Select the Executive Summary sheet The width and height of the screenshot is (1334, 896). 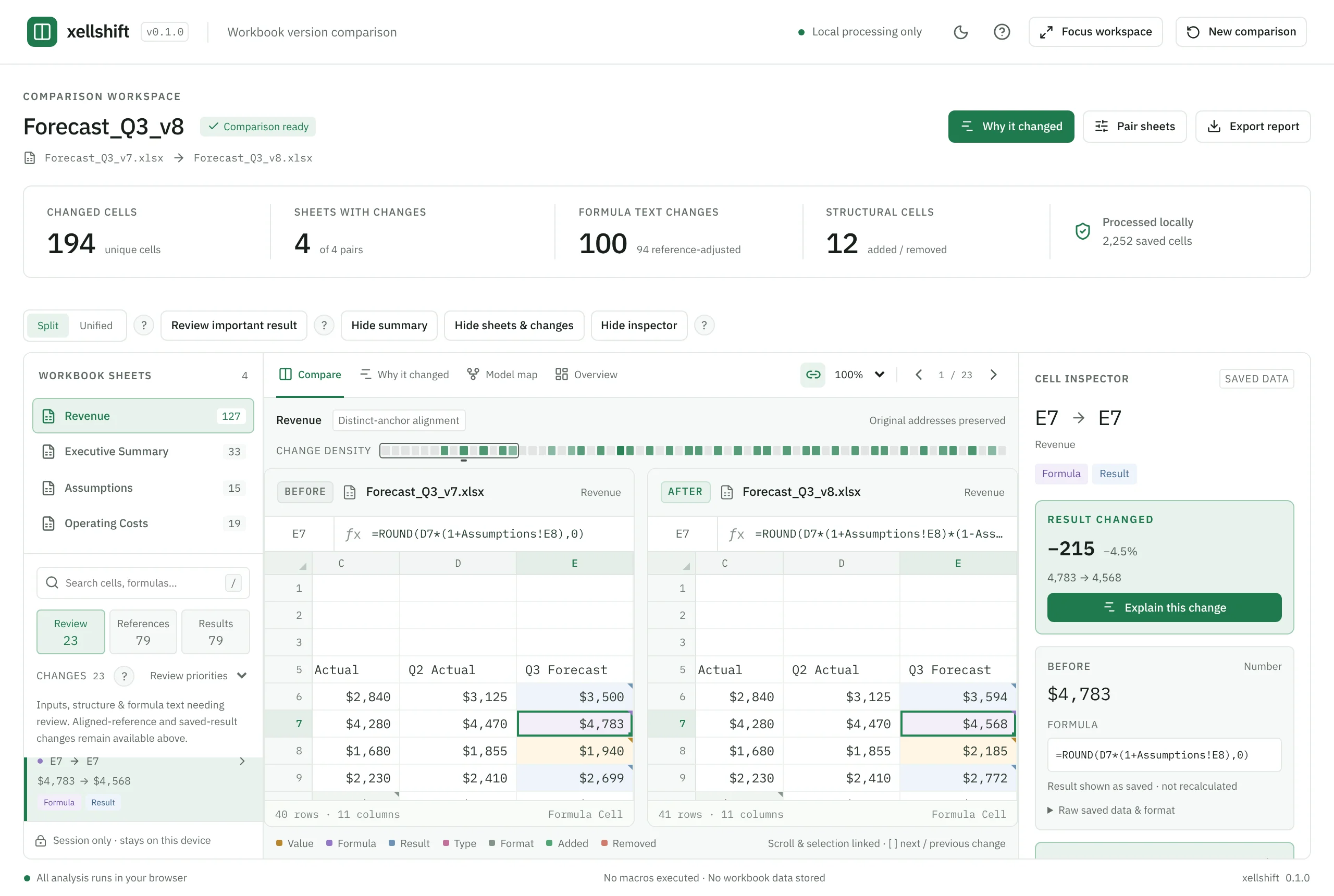[143, 452]
